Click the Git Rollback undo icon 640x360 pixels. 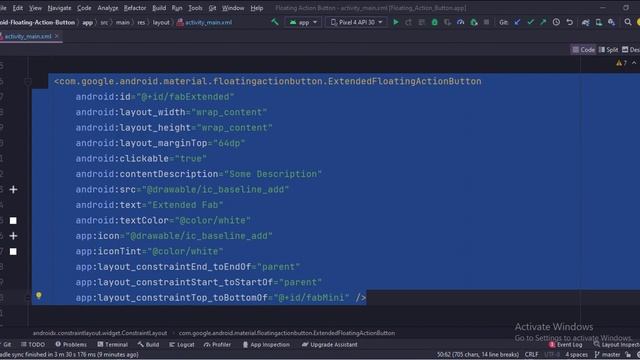click(x=569, y=22)
